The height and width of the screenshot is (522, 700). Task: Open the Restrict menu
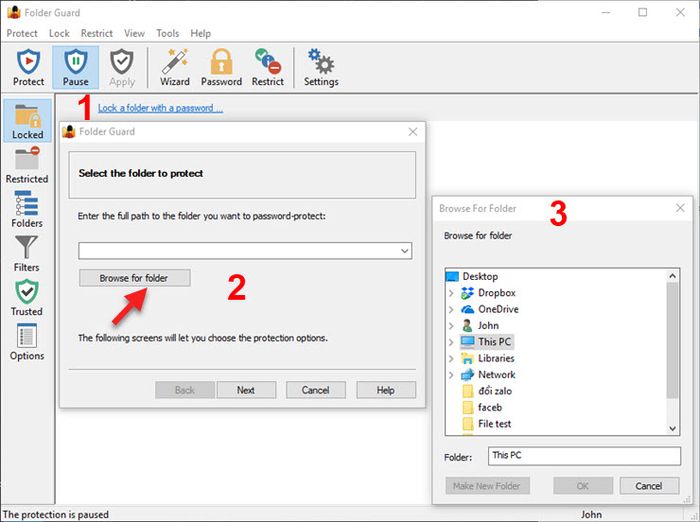(x=96, y=33)
